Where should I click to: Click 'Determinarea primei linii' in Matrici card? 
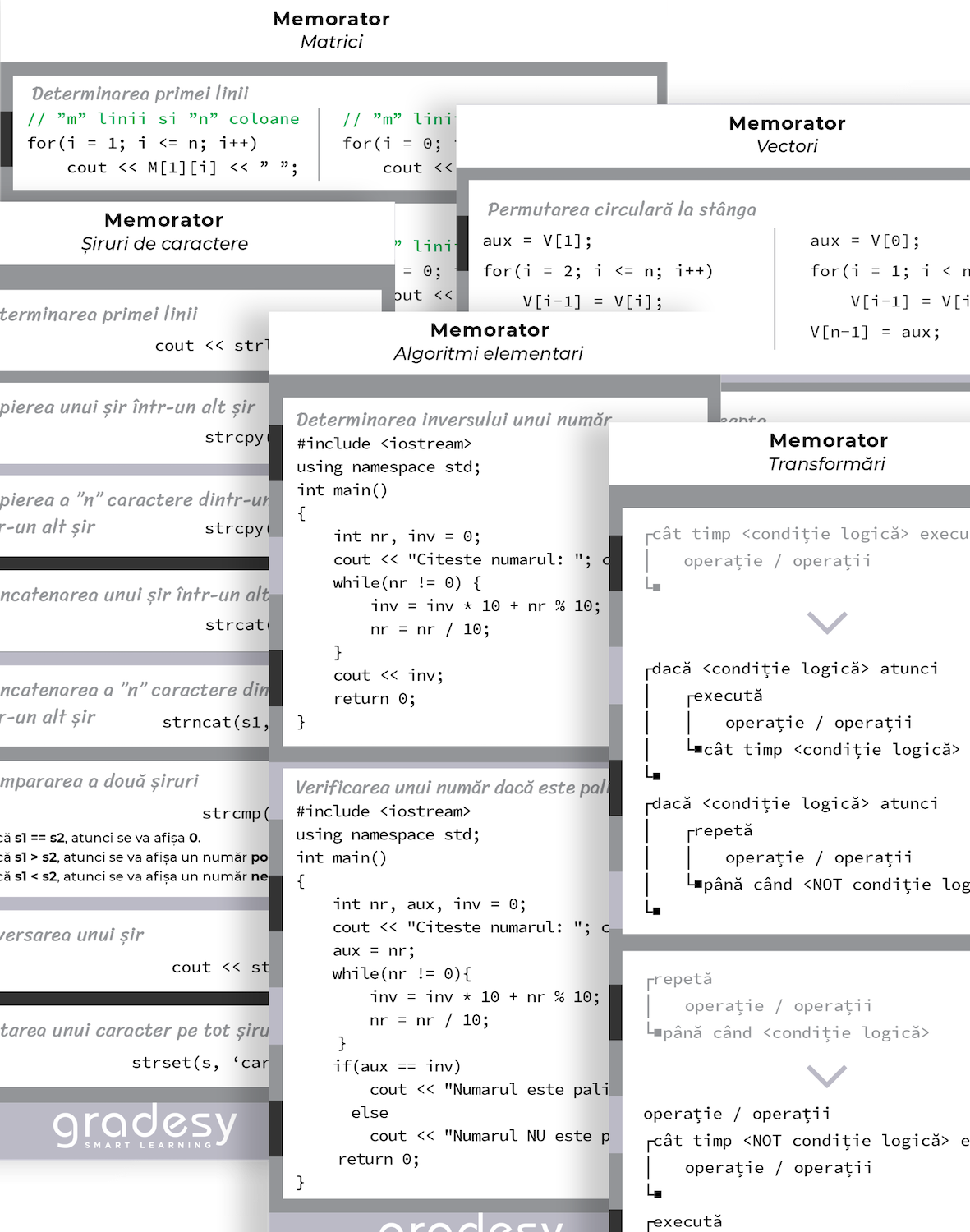(140, 94)
